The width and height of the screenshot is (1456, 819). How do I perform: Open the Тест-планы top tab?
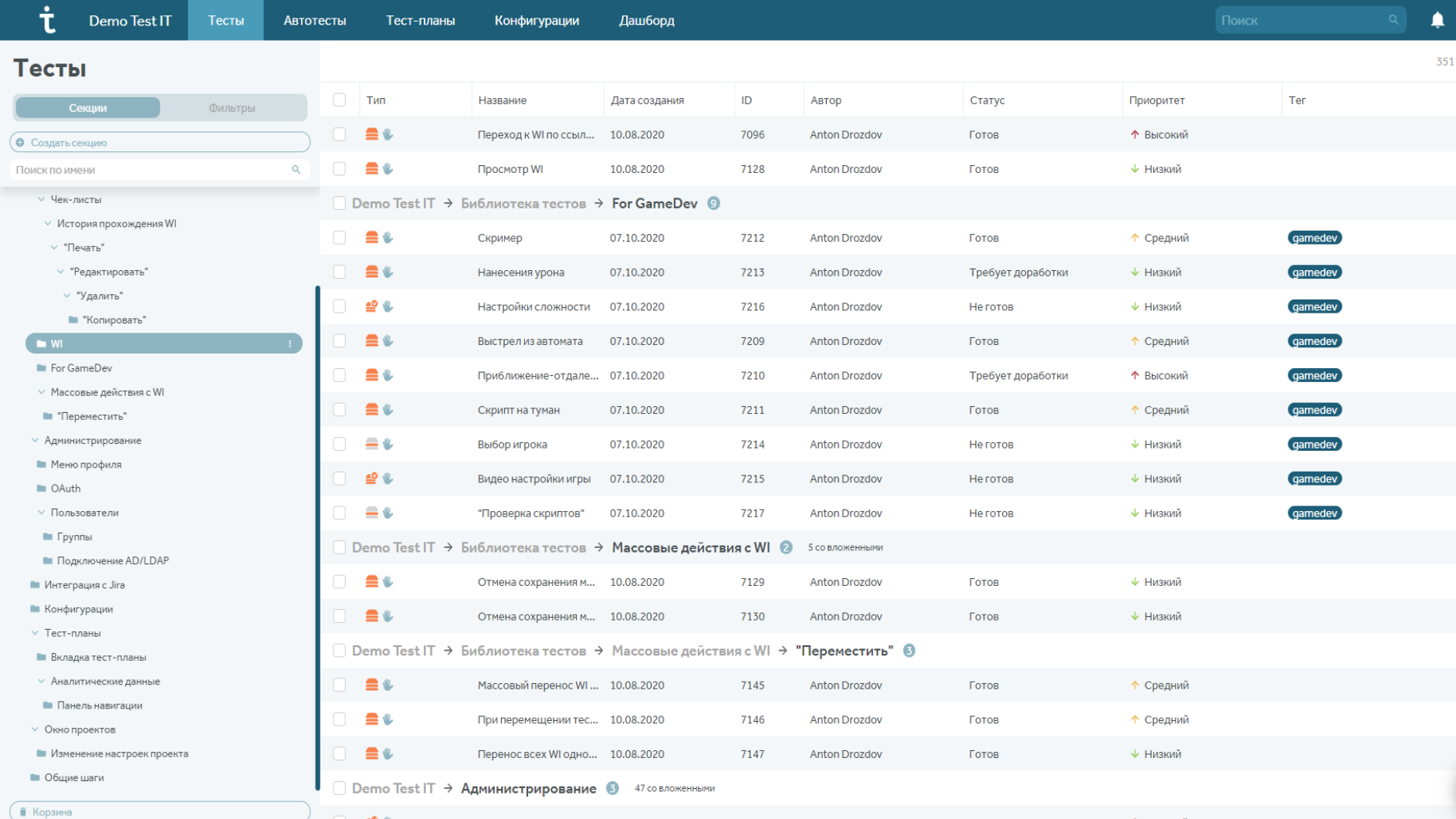pyautogui.click(x=420, y=20)
